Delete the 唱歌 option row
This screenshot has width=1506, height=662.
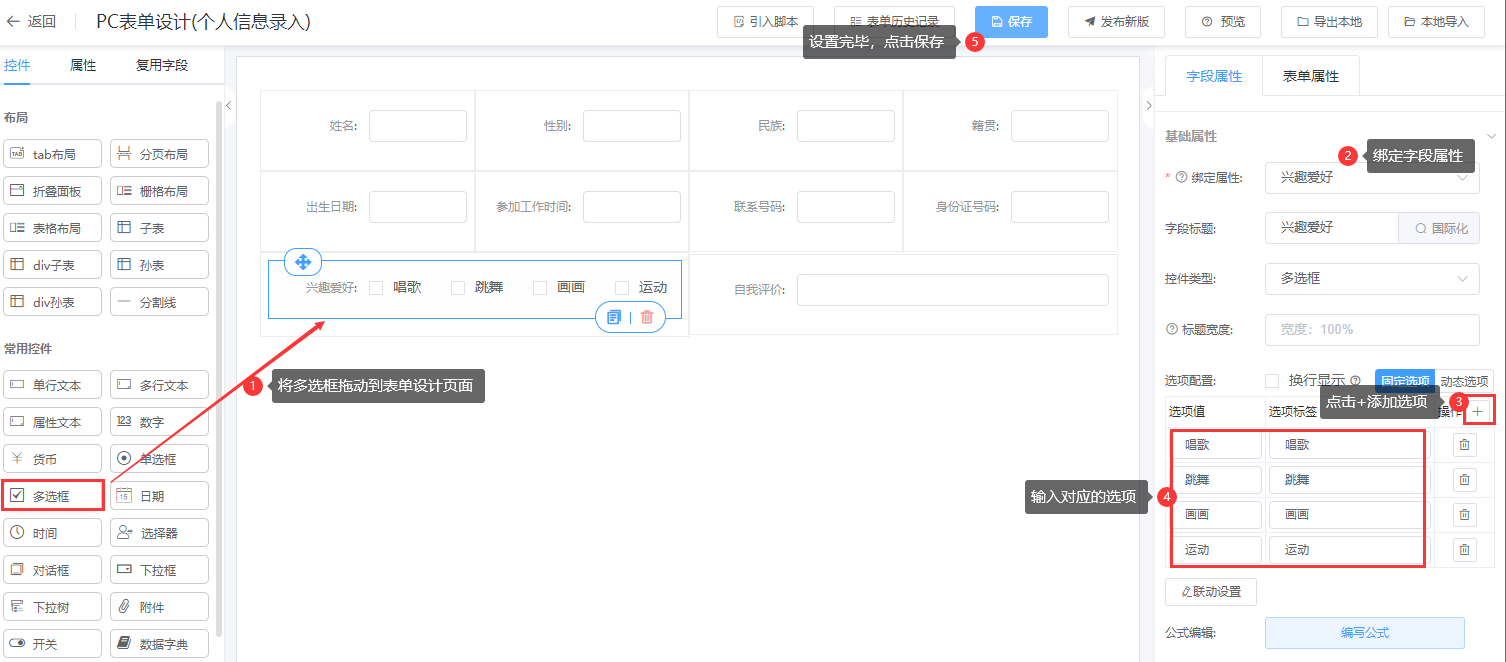1464,446
